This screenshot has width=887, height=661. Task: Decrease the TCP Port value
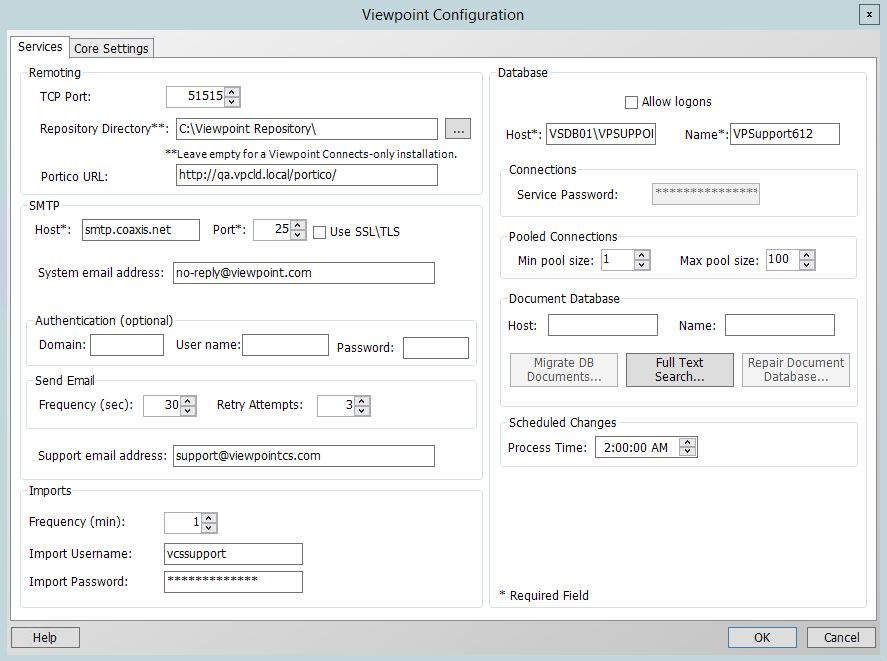(232, 102)
